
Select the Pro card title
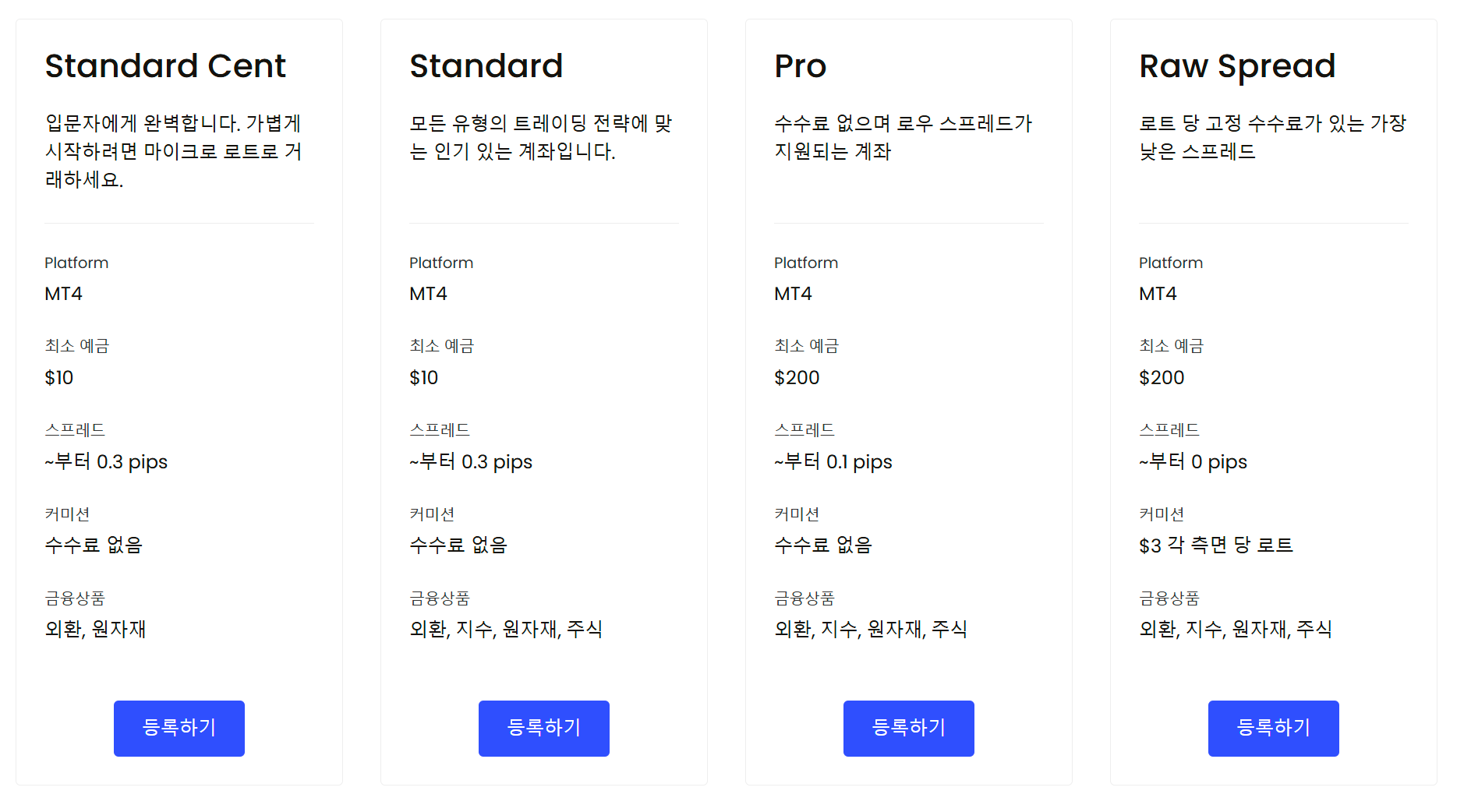[x=800, y=65]
